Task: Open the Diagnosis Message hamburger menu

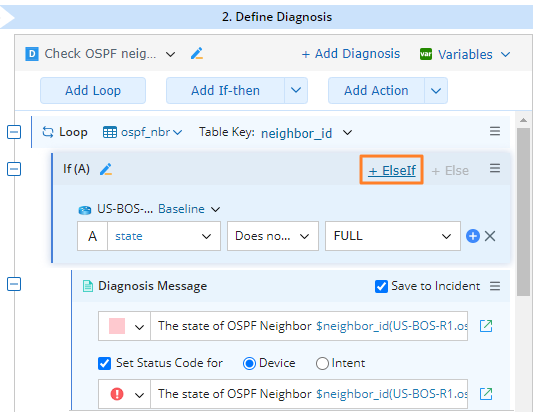Action: tap(495, 286)
